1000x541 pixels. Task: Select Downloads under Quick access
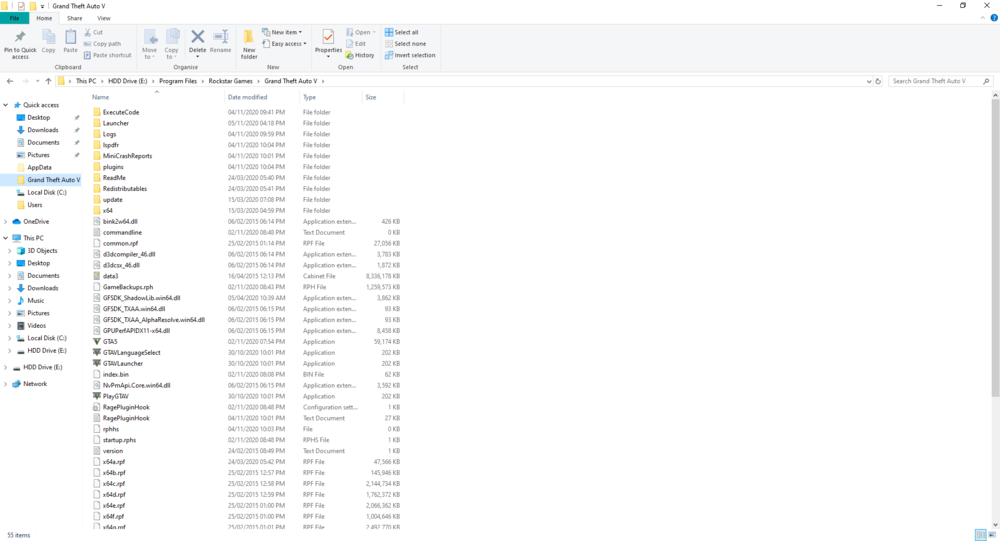43,130
